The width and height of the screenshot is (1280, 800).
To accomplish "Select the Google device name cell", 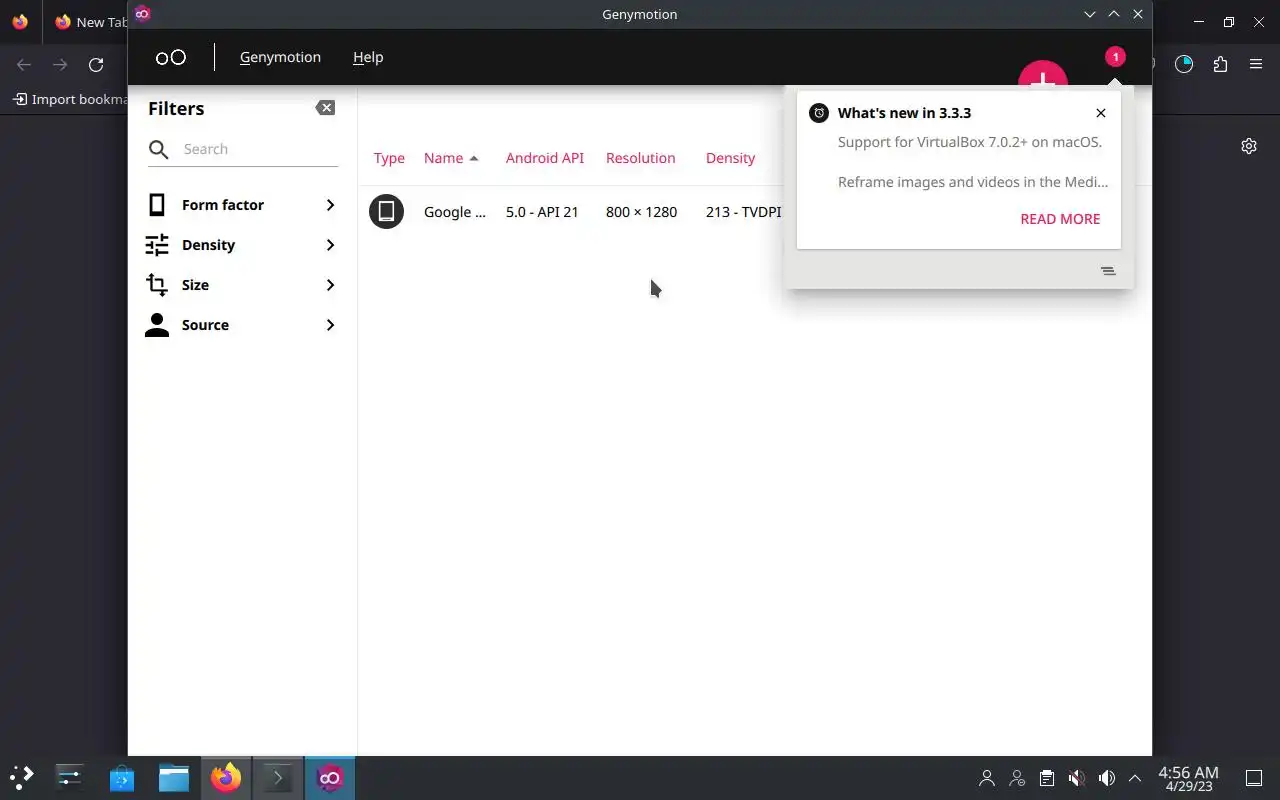I will tap(455, 212).
